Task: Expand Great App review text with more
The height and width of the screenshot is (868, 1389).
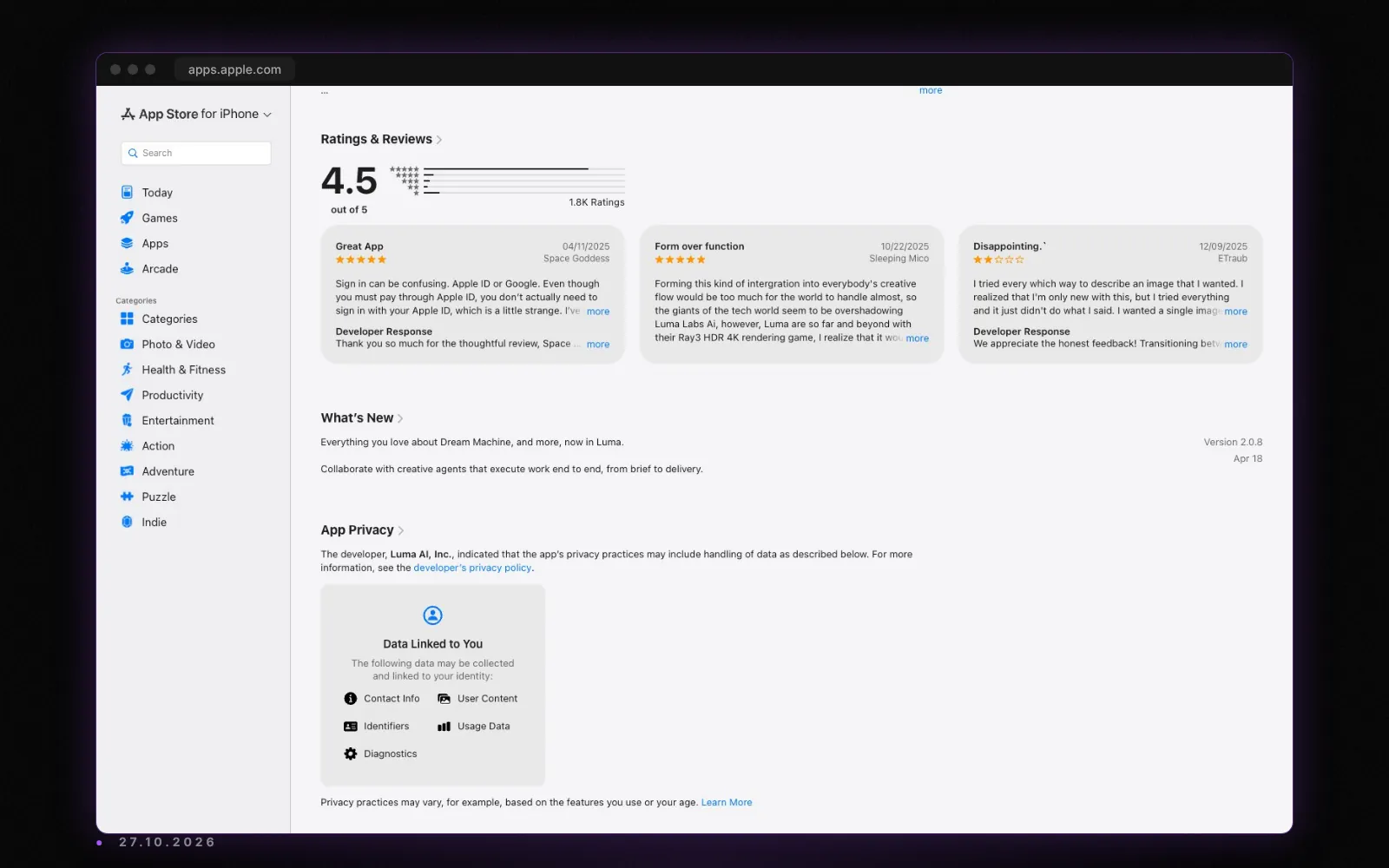Action: 598,311
